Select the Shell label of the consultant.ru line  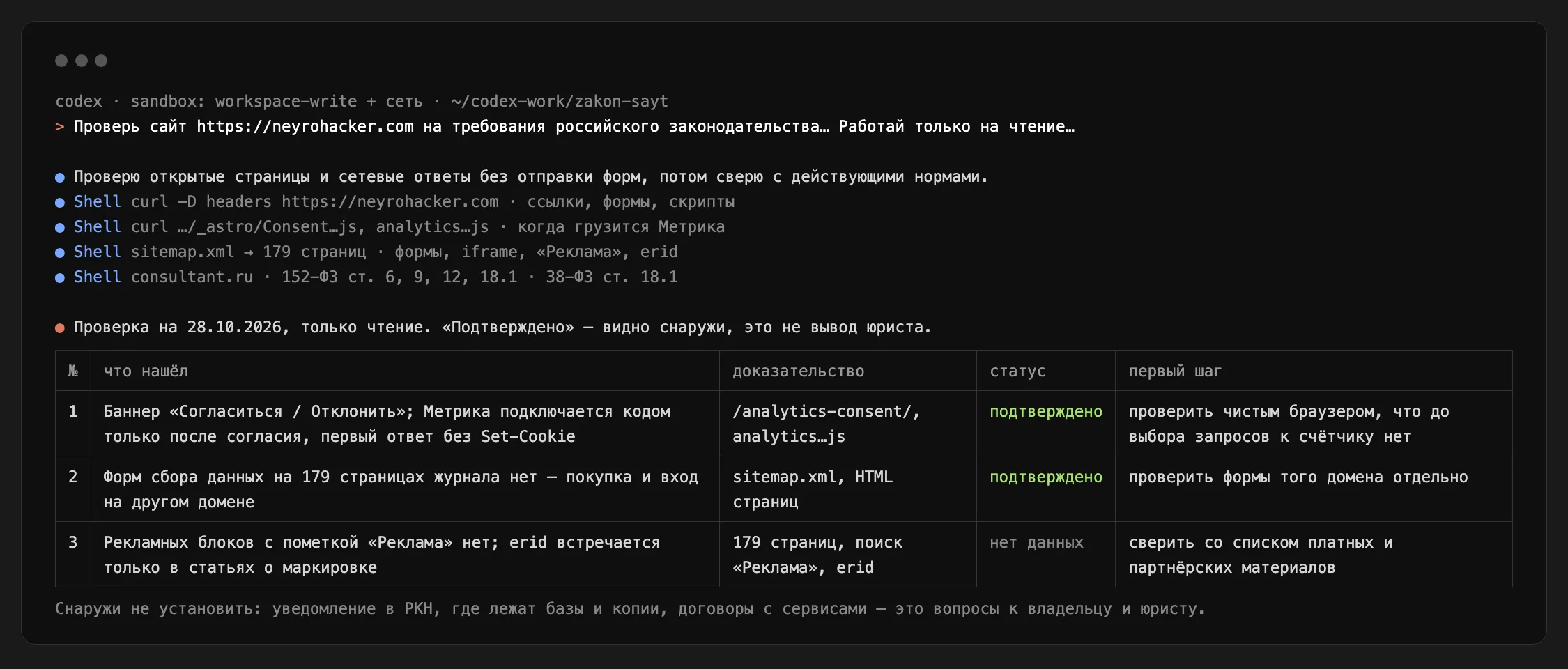[98, 277]
